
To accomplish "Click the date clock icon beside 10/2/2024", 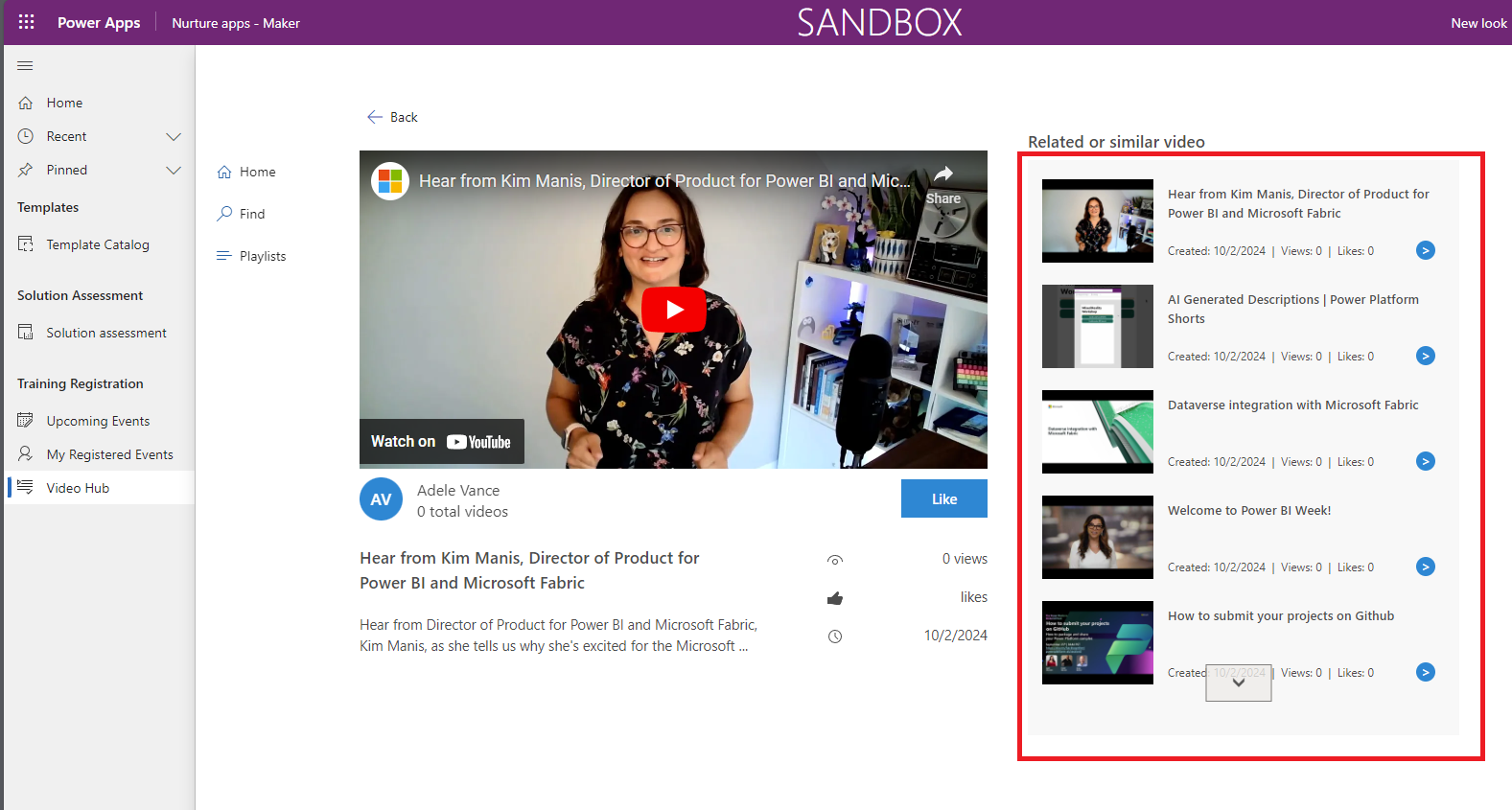I will pos(835,636).
